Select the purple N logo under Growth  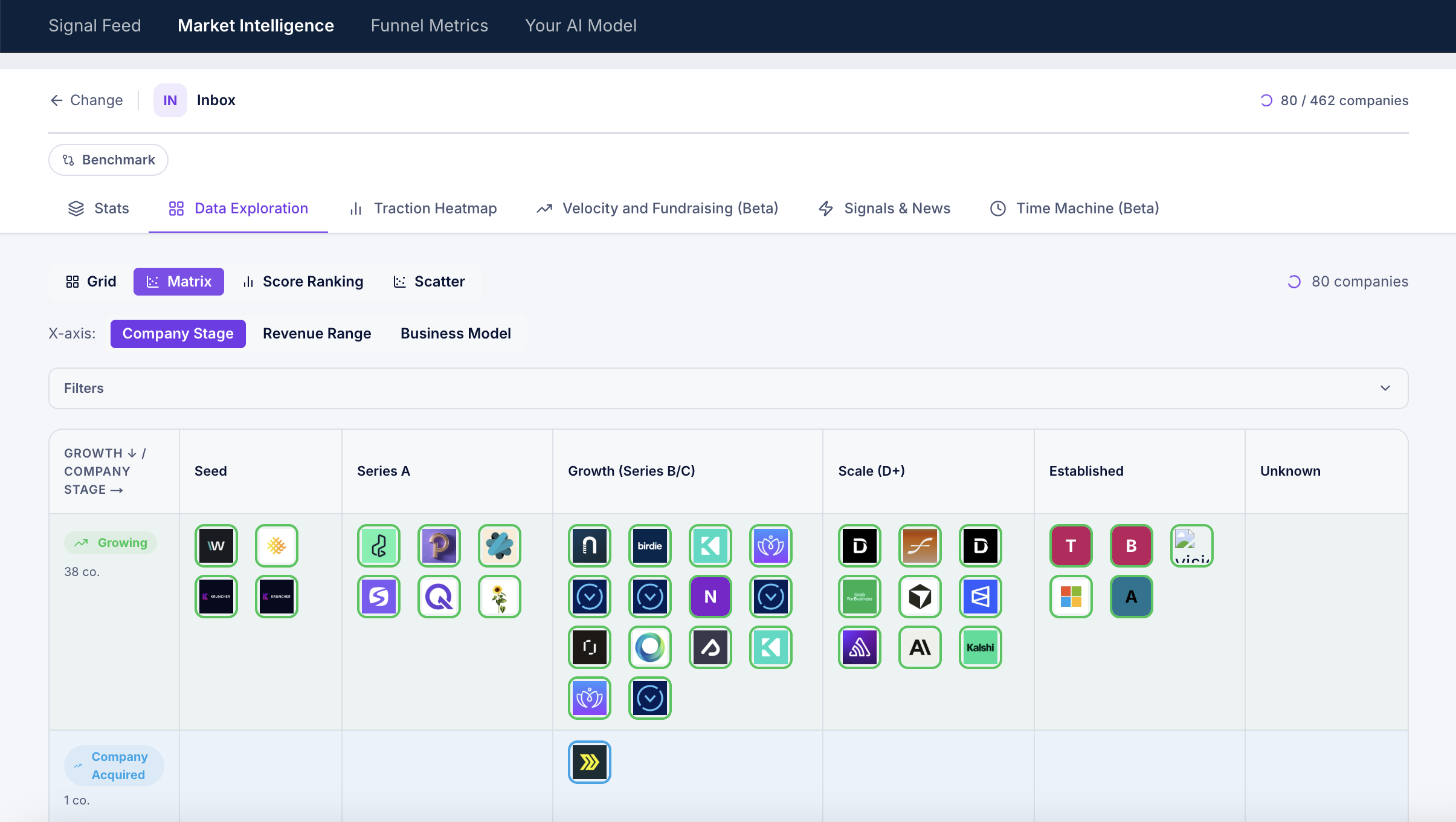(x=710, y=597)
